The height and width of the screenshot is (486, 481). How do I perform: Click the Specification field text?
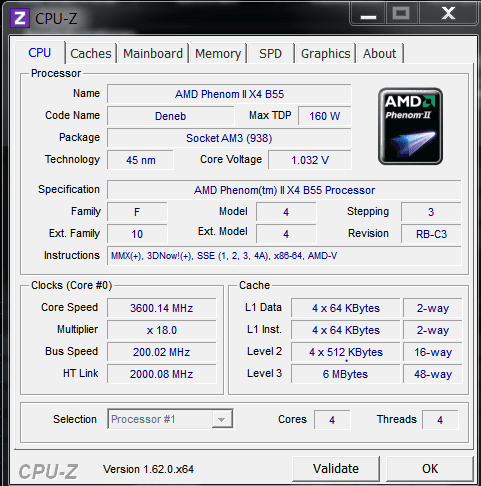pyautogui.click(x=284, y=190)
